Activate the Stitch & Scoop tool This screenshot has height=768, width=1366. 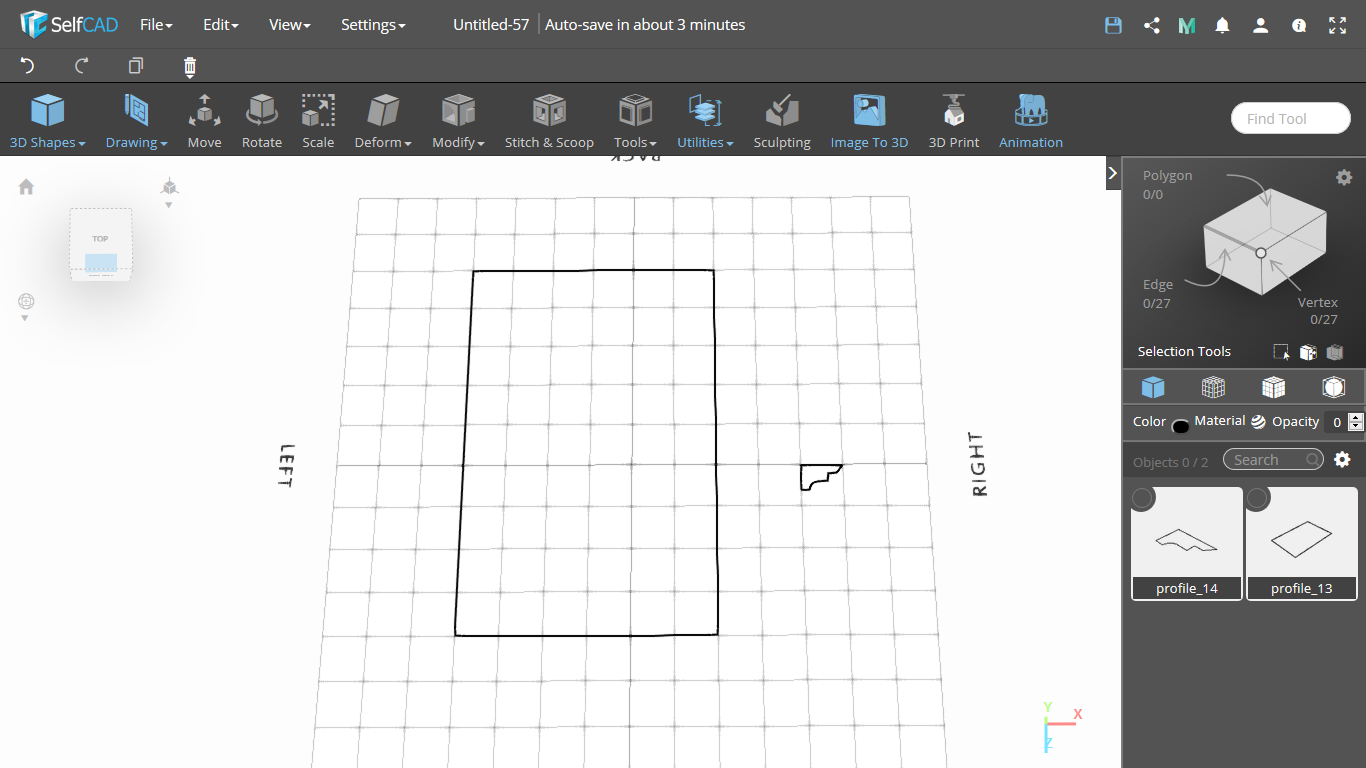549,121
